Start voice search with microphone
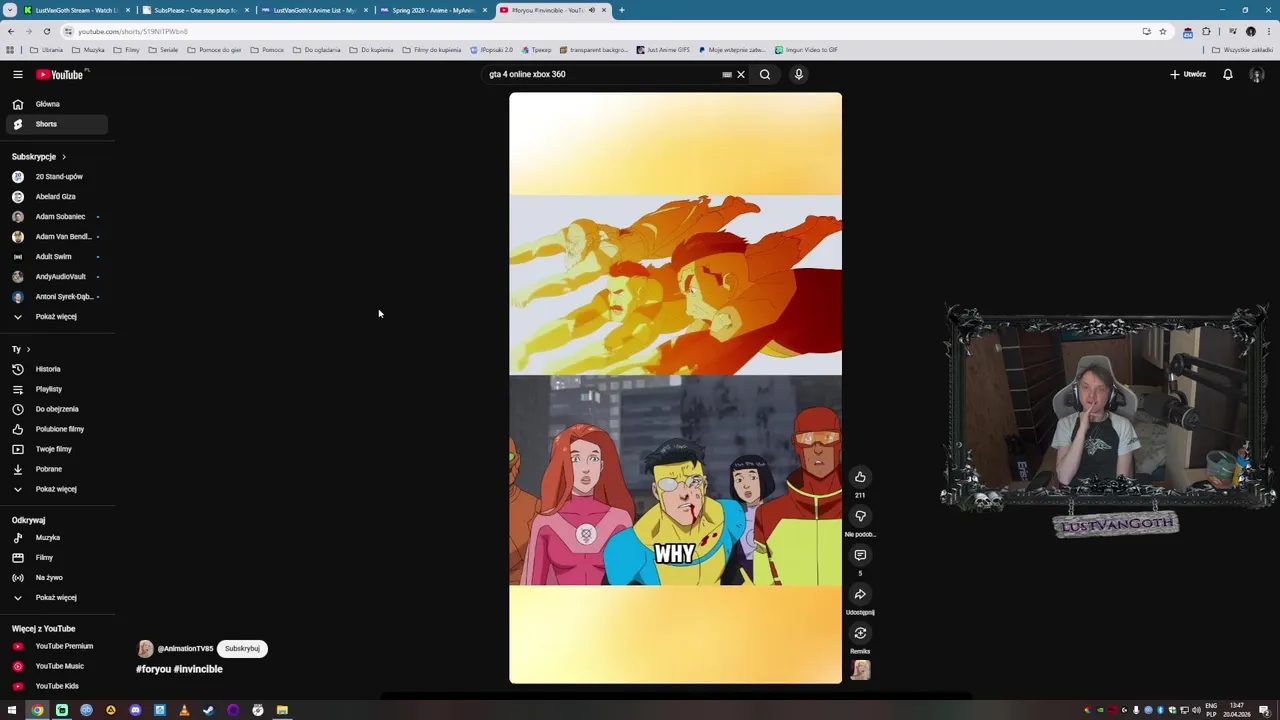1280x720 pixels. (799, 74)
